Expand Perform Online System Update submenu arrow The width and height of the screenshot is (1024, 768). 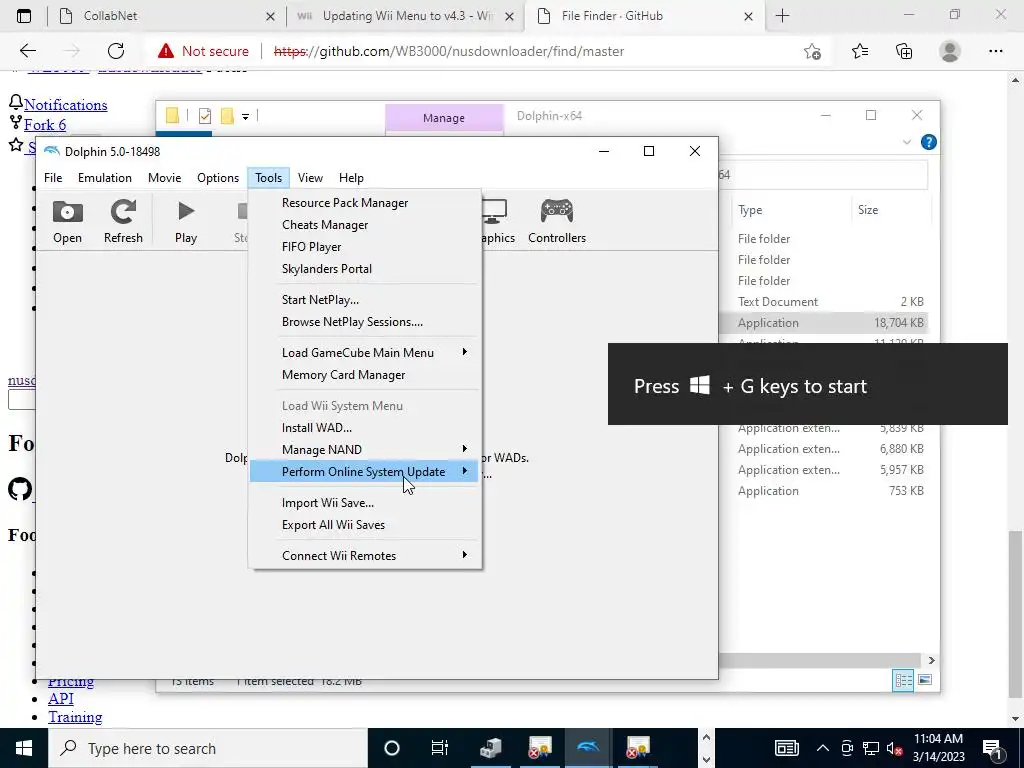[464, 471]
